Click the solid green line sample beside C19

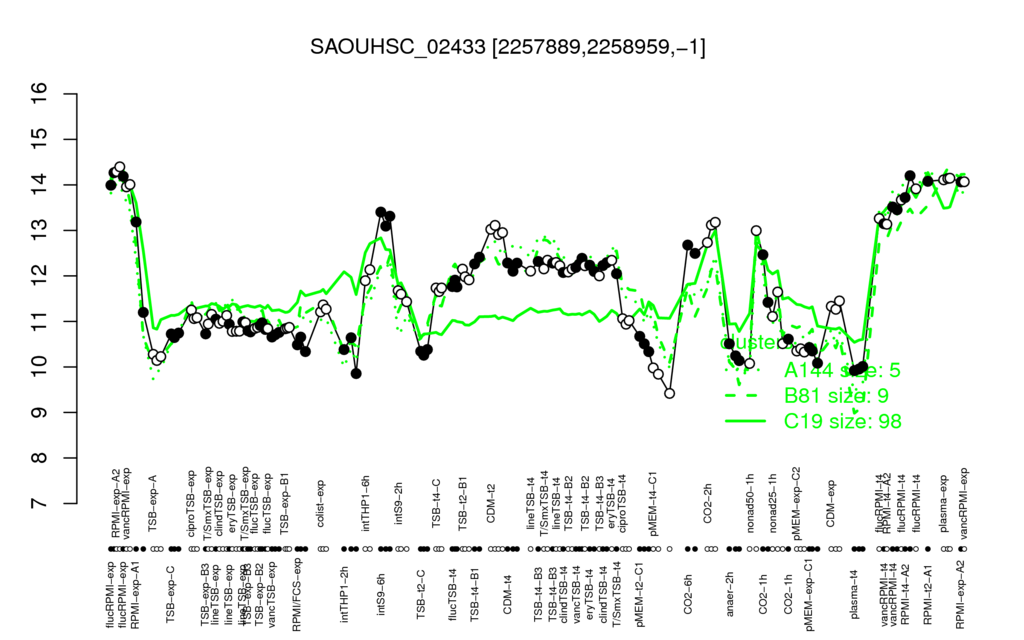point(745,421)
